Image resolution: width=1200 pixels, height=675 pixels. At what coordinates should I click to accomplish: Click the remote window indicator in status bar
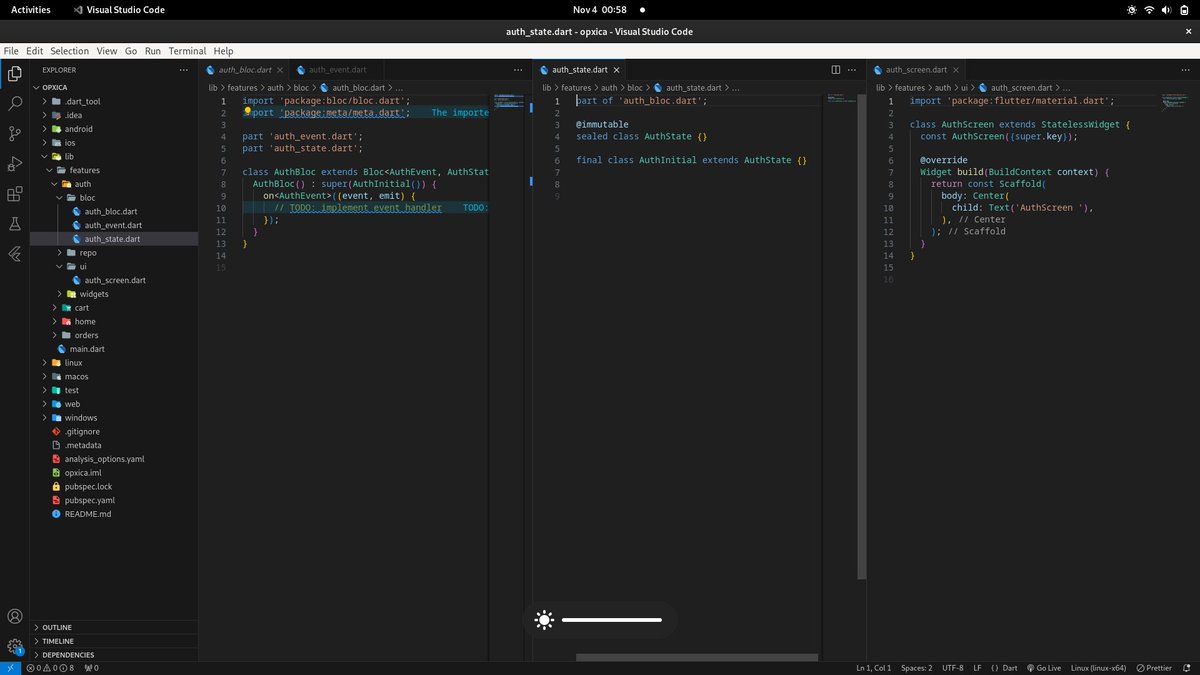point(10,667)
